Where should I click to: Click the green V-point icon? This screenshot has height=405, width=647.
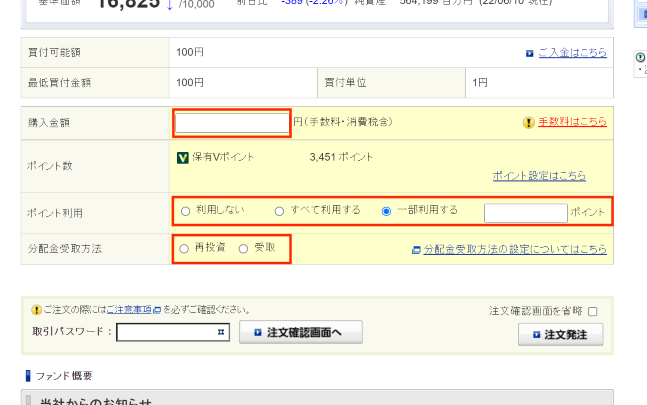[x=183, y=157]
